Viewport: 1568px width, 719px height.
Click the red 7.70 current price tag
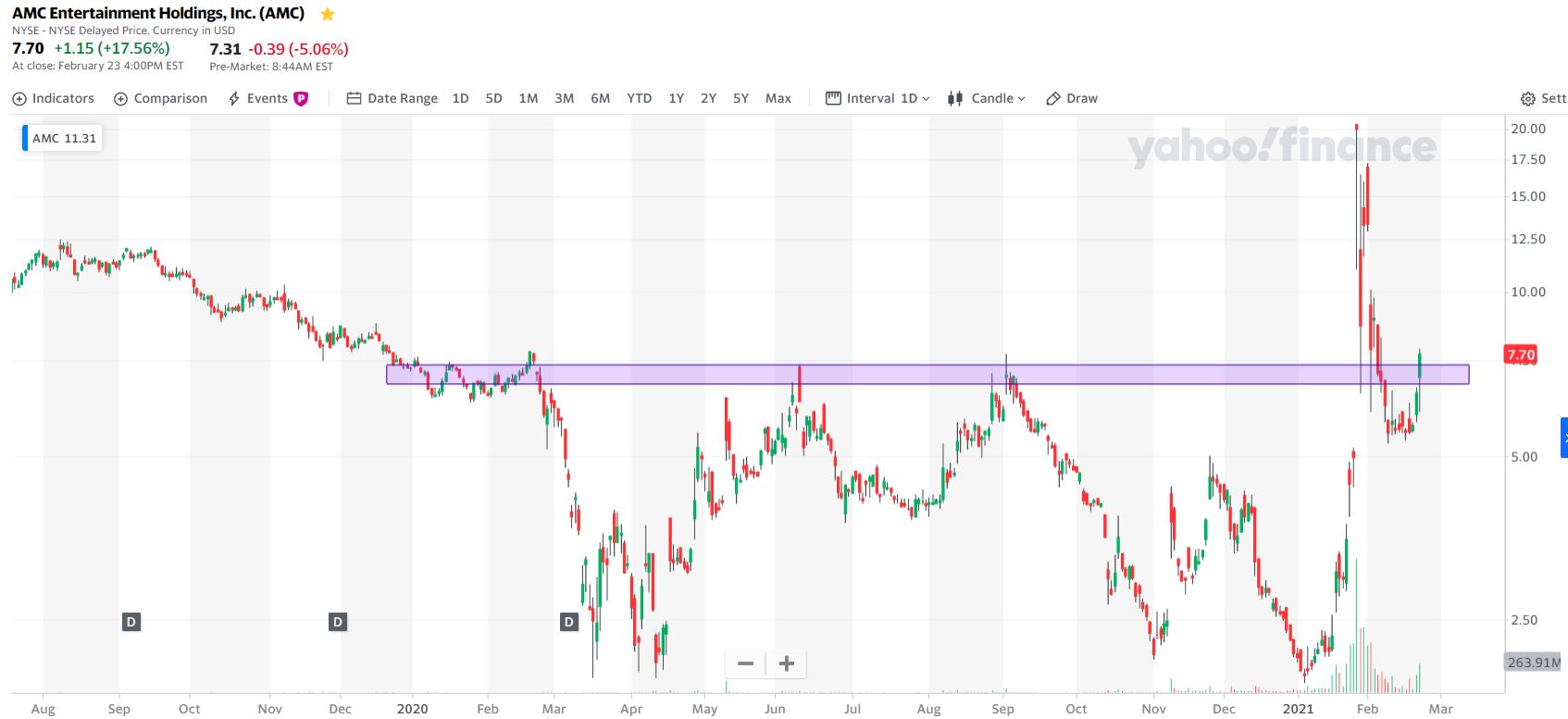(1521, 354)
